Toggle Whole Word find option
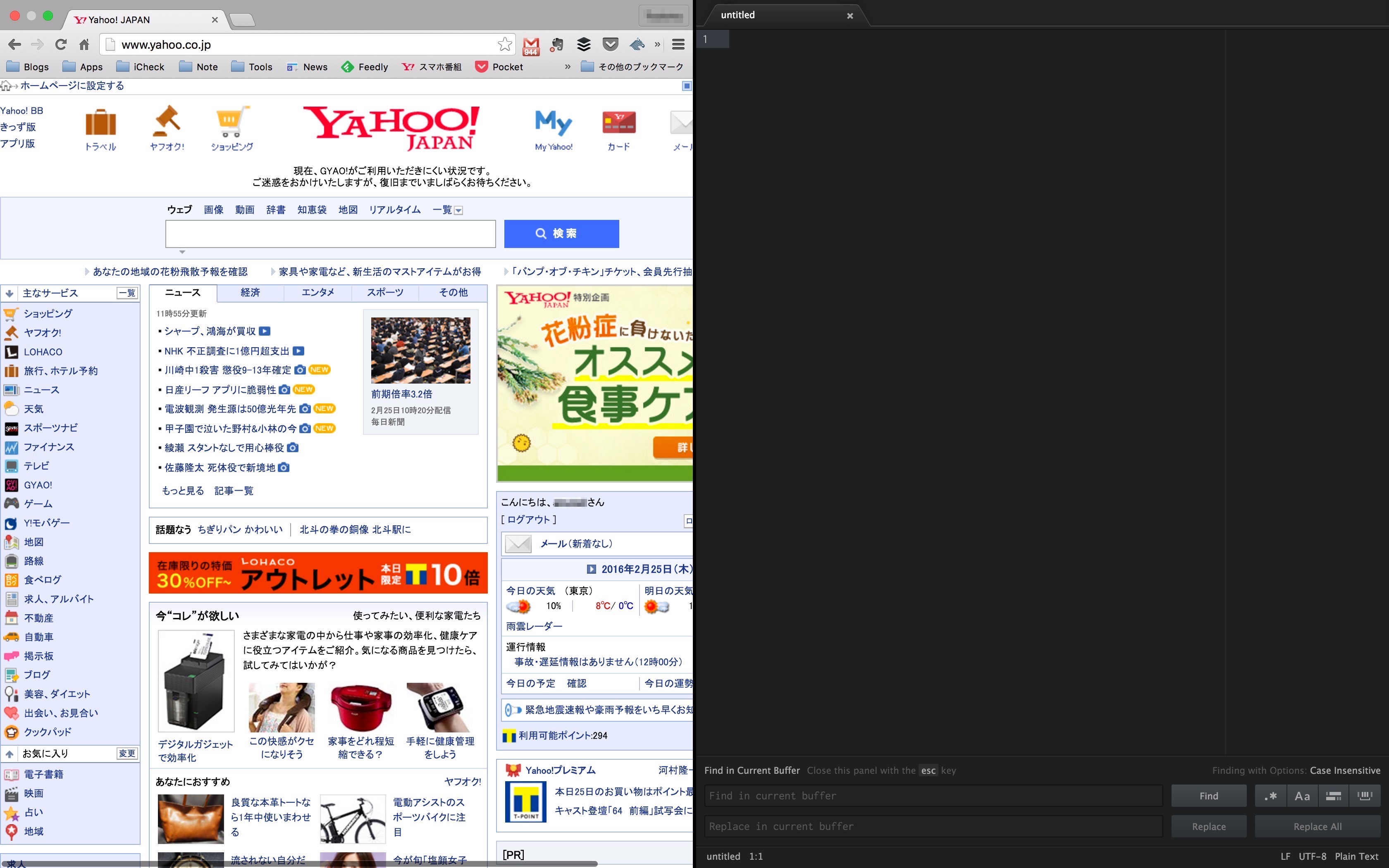This screenshot has height=868, width=1389. pyautogui.click(x=1365, y=796)
